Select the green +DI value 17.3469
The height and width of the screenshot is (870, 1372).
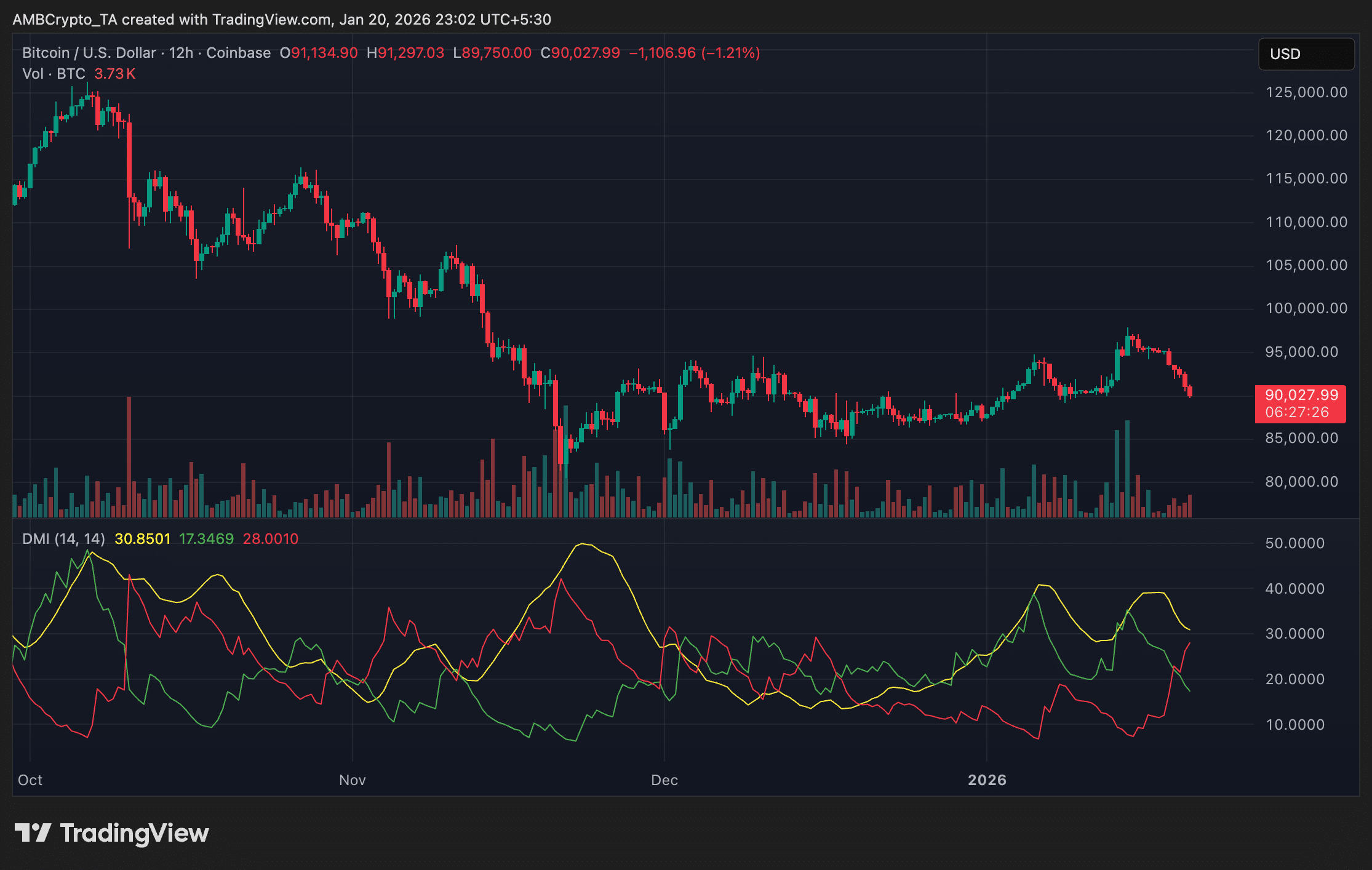pyautogui.click(x=209, y=538)
